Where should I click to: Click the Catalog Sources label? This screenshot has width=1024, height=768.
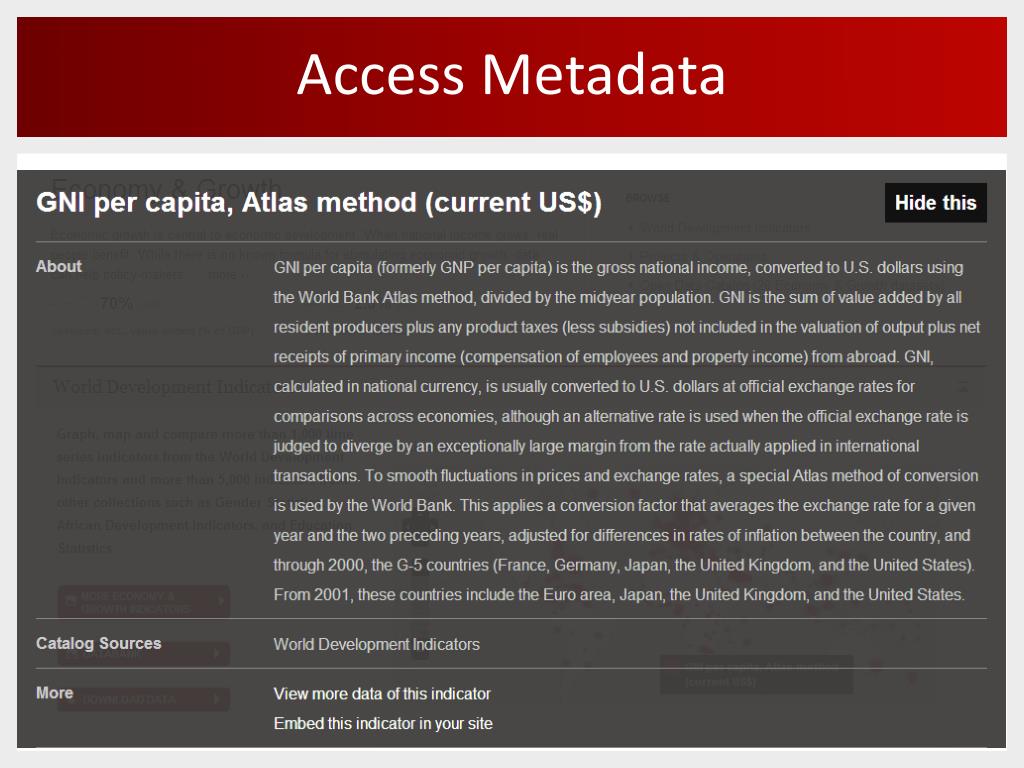[x=99, y=643]
